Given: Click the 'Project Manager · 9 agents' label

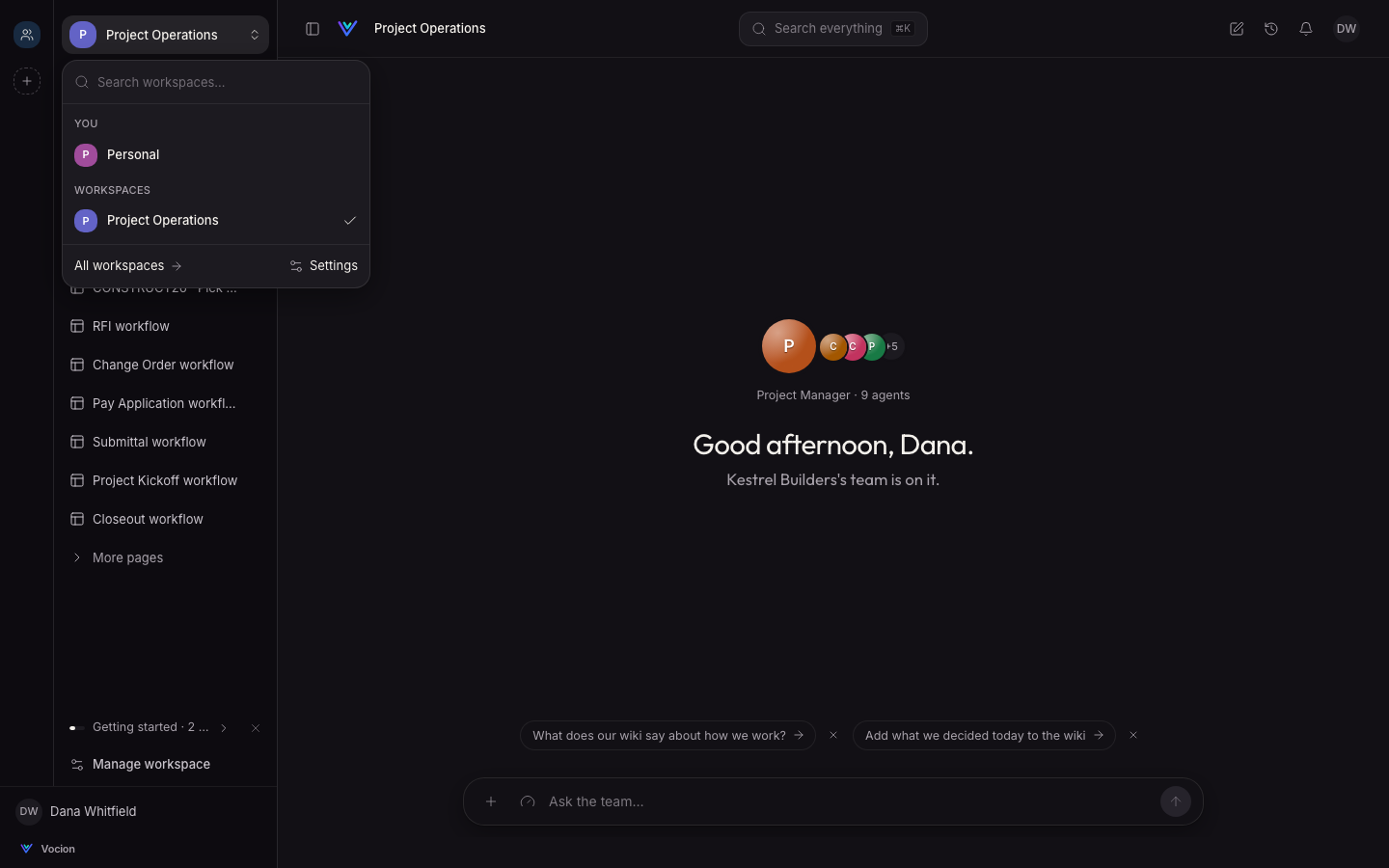Looking at the screenshot, I should [x=833, y=394].
